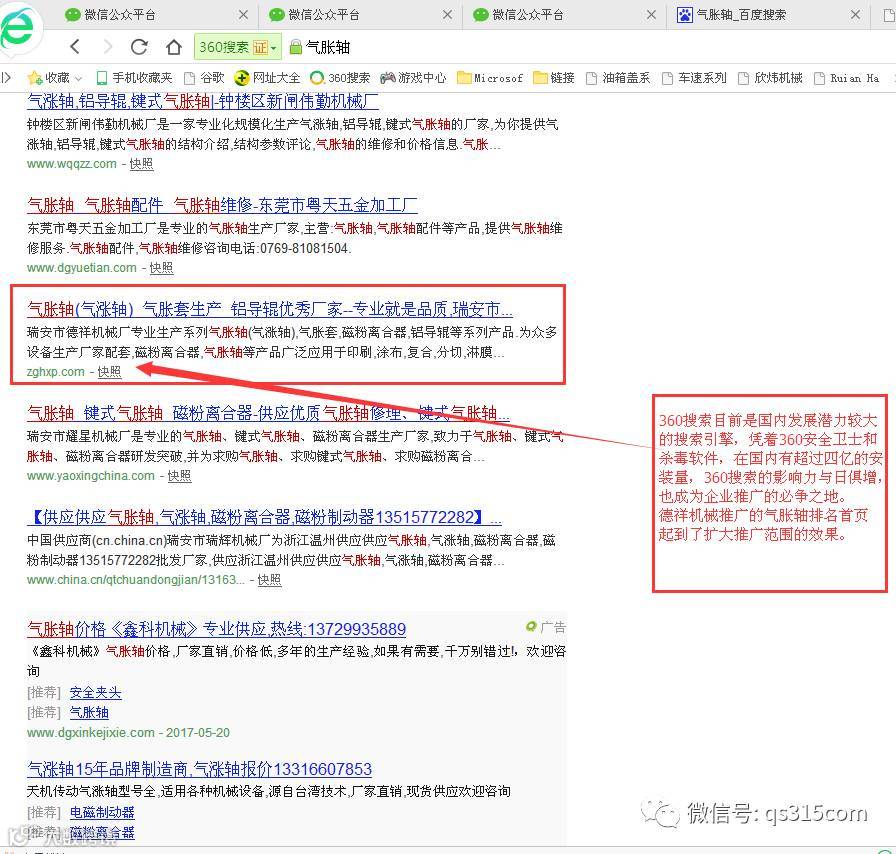
Task: Open the 车速系列 bookmark
Action: [x=694, y=78]
